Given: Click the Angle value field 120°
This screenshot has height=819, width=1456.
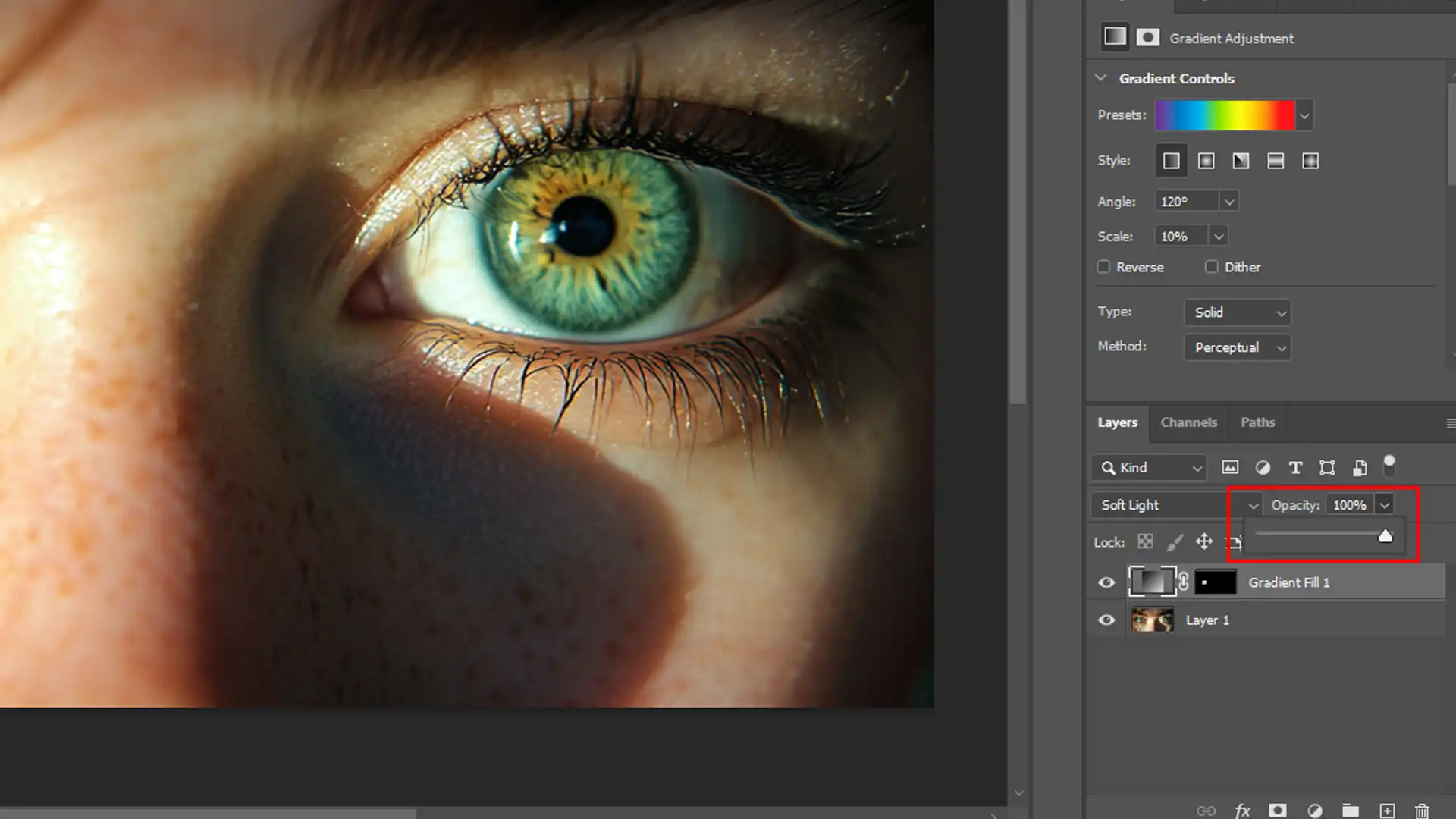Looking at the screenshot, I should 1187,202.
